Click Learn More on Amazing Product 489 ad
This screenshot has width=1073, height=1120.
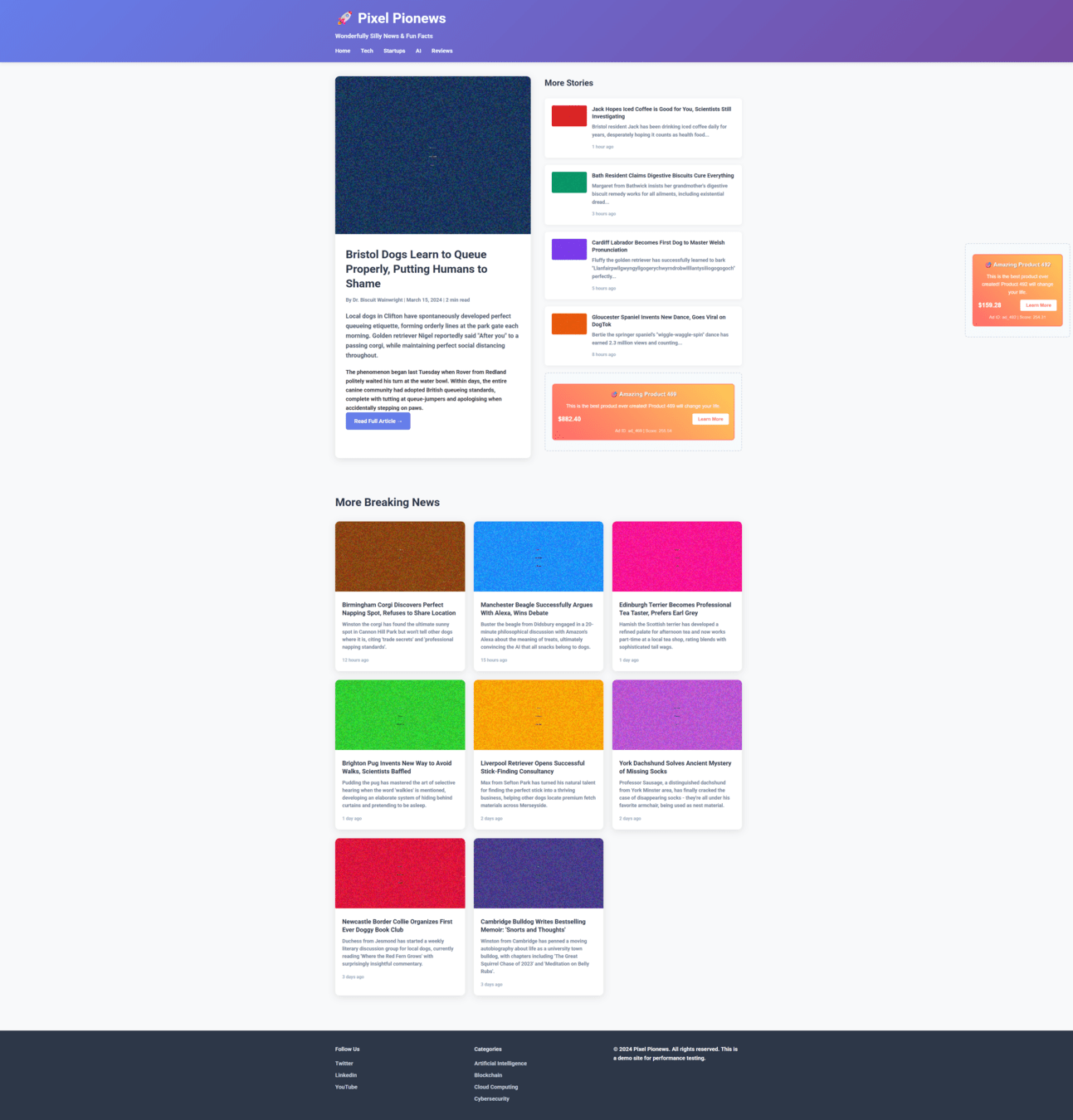[x=710, y=419]
